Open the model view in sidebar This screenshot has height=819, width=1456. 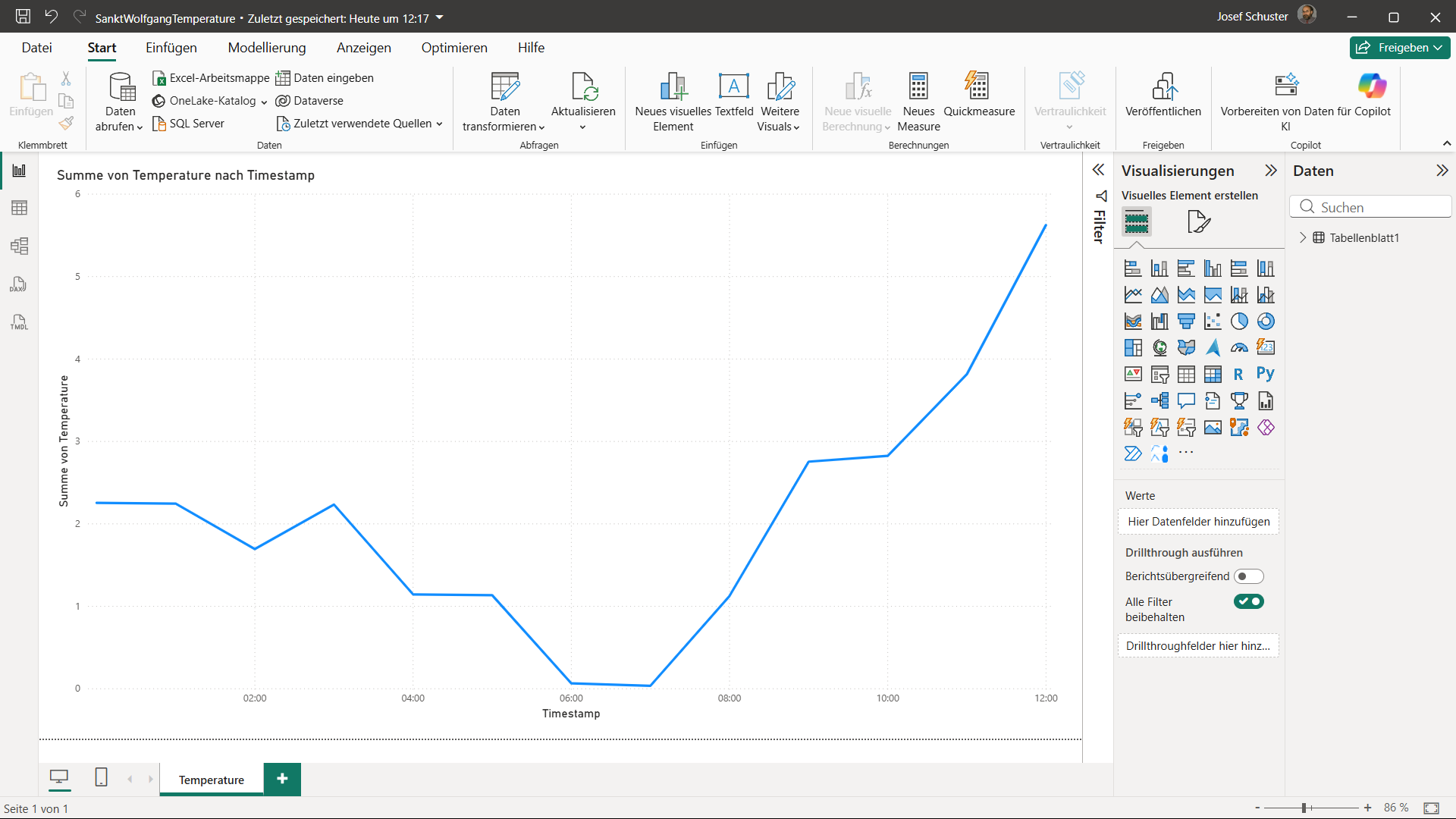click(19, 246)
